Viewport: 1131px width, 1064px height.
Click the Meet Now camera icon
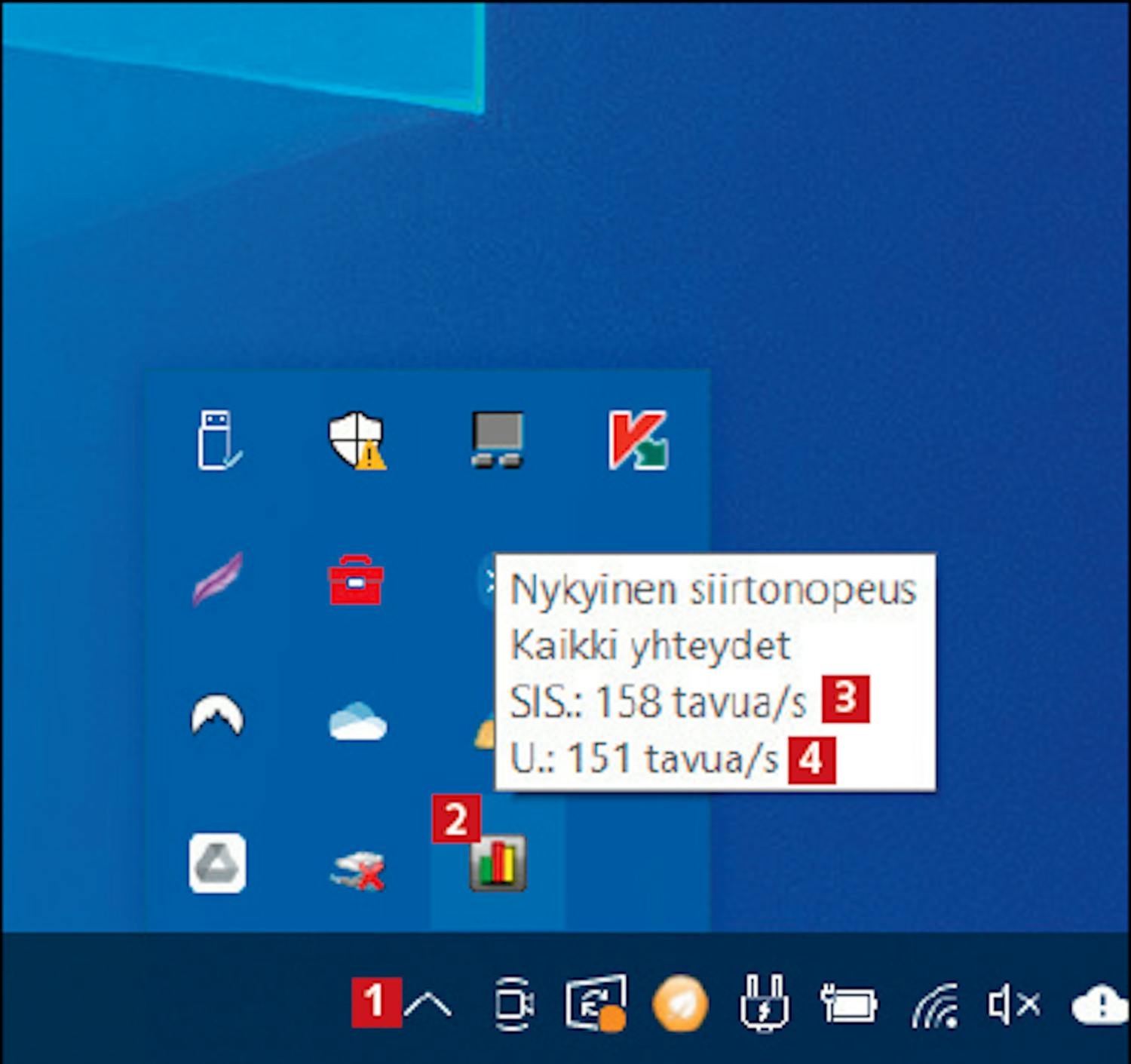pos(513,1004)
